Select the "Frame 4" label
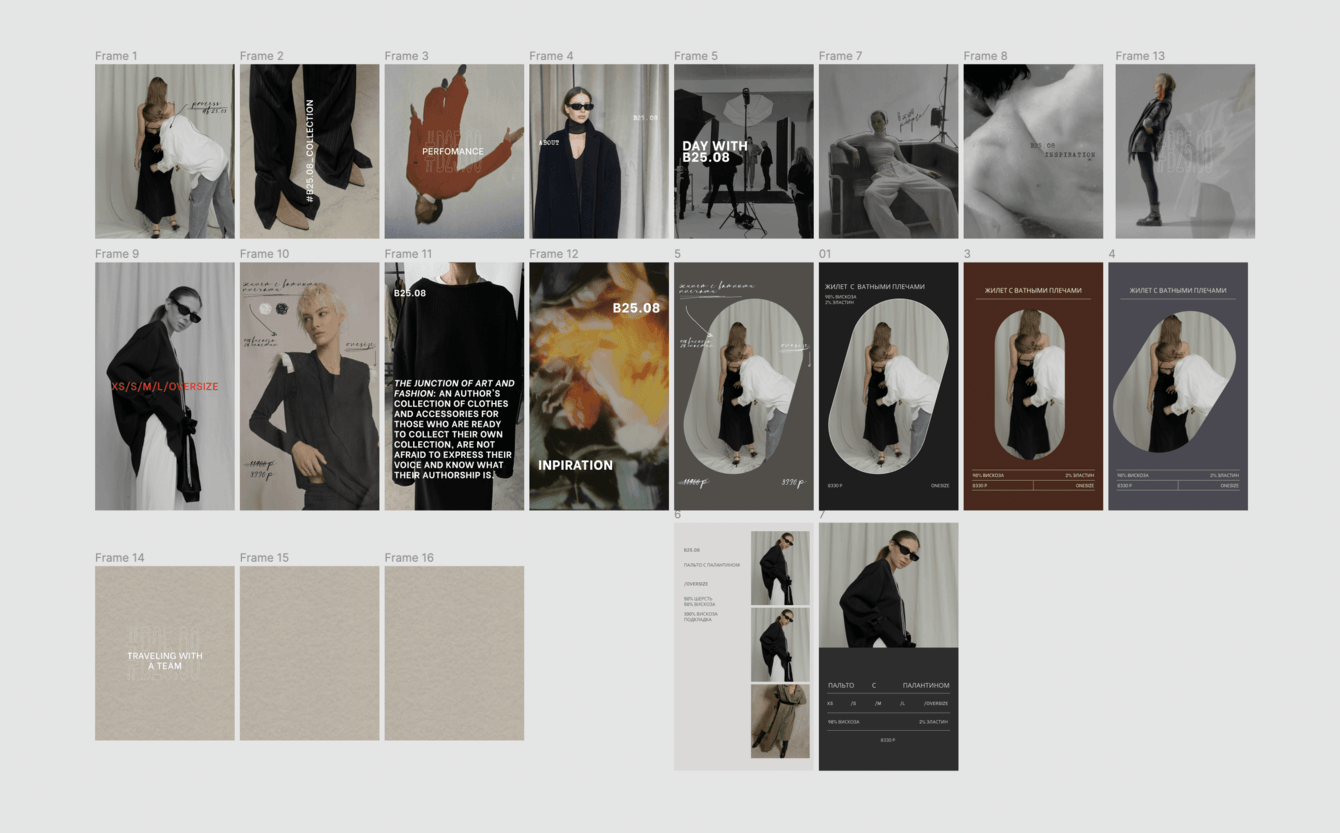The image size is (1340, 833). (x=552, y=56)
